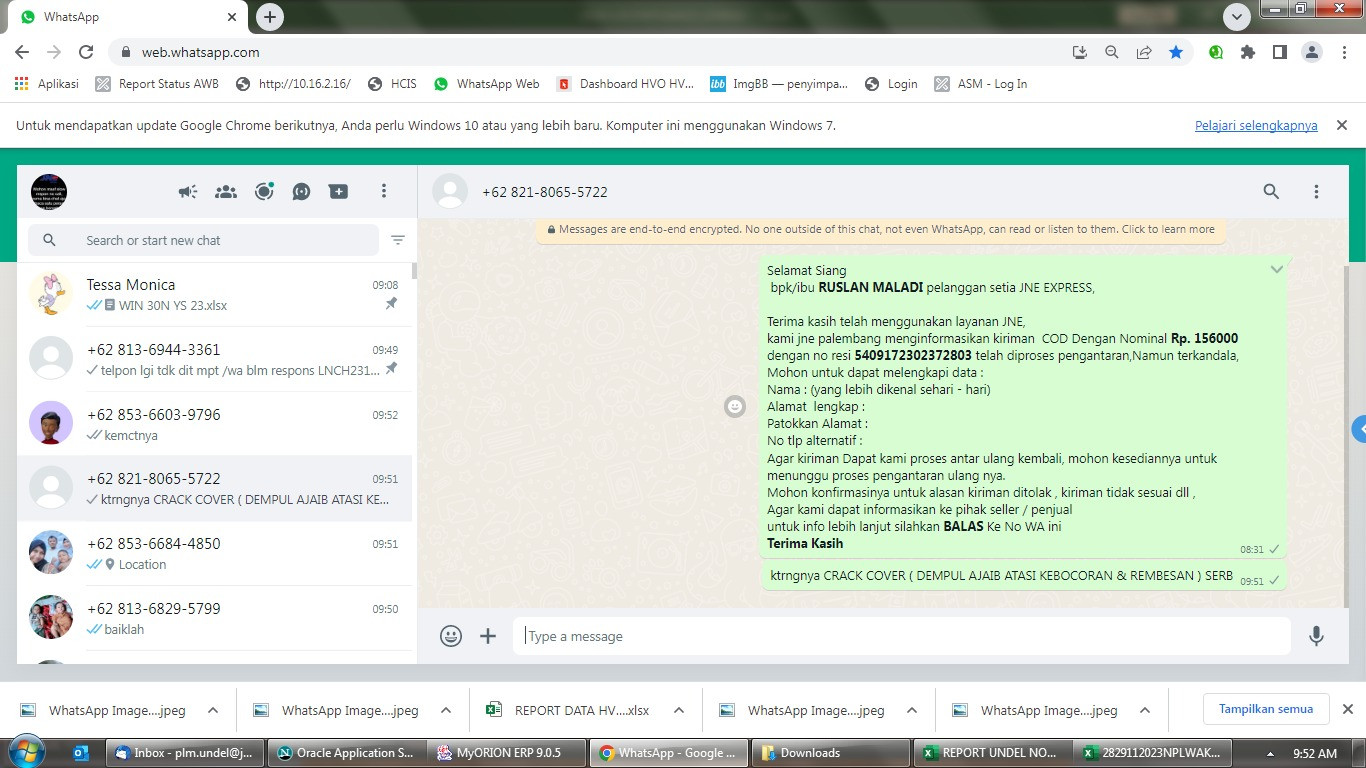Open the conversation three-dot menu
1366x768 pixels.
1316,191
